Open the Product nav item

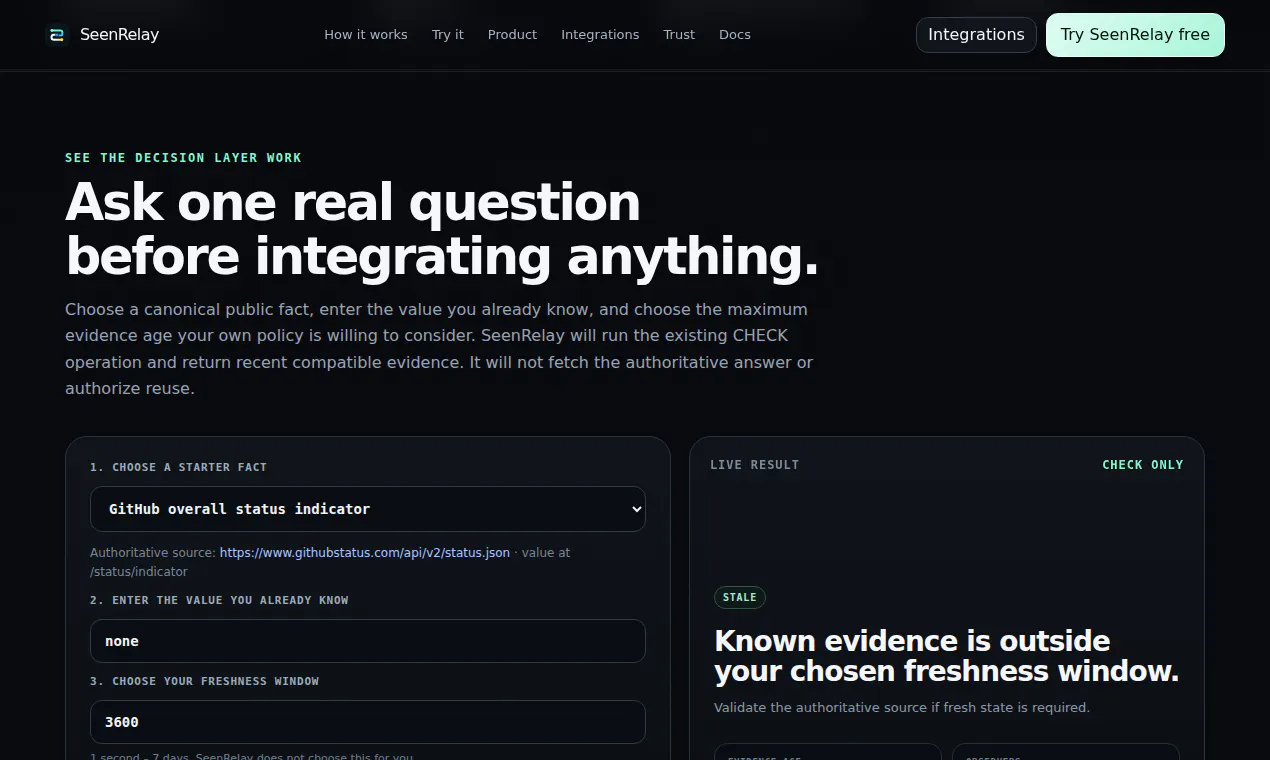(x=512, y=35)
